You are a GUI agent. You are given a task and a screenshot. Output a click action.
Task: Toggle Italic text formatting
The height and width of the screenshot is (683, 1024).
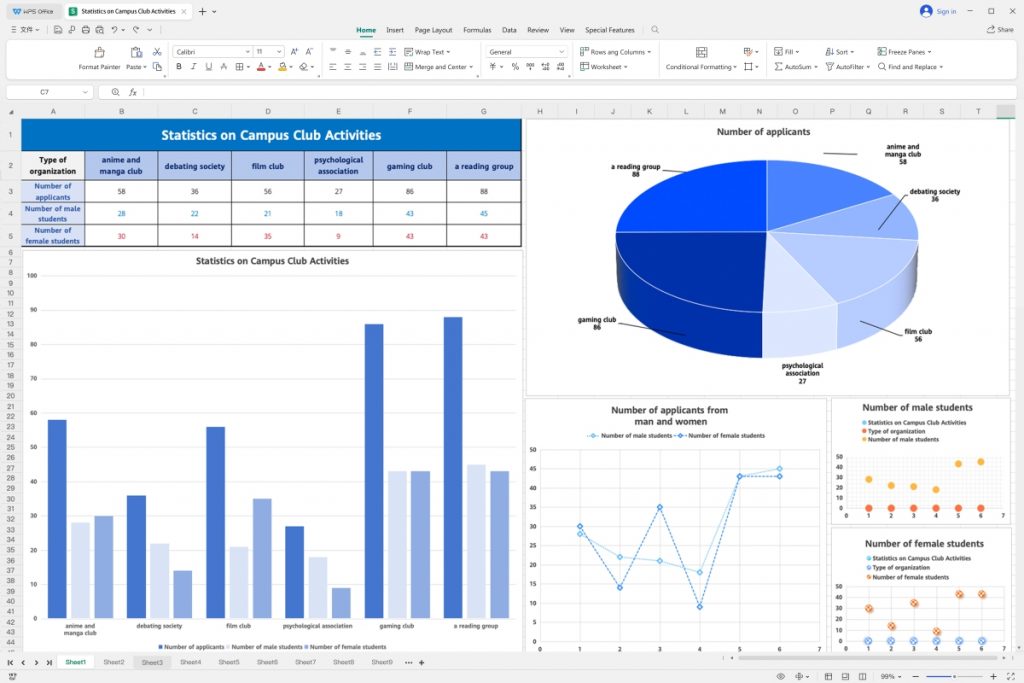[194, 67]
